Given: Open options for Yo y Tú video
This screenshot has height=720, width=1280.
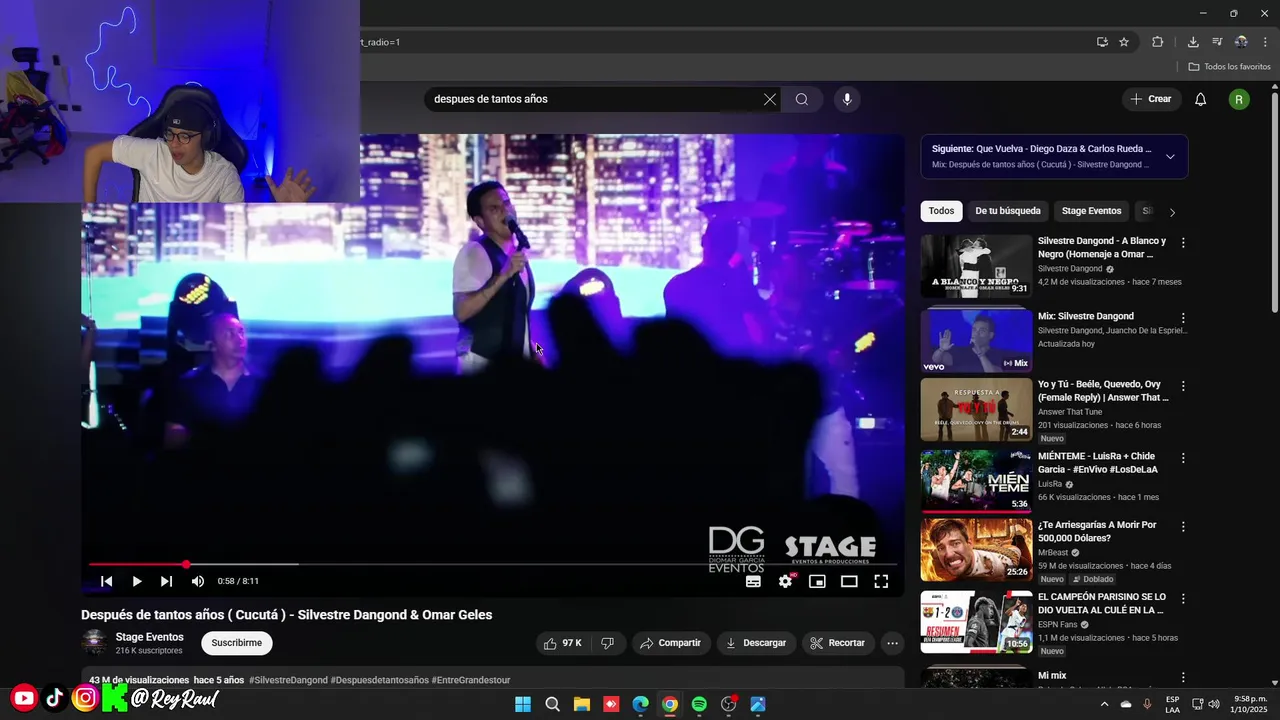Looking at the screenshot, I should point(1183,386).
